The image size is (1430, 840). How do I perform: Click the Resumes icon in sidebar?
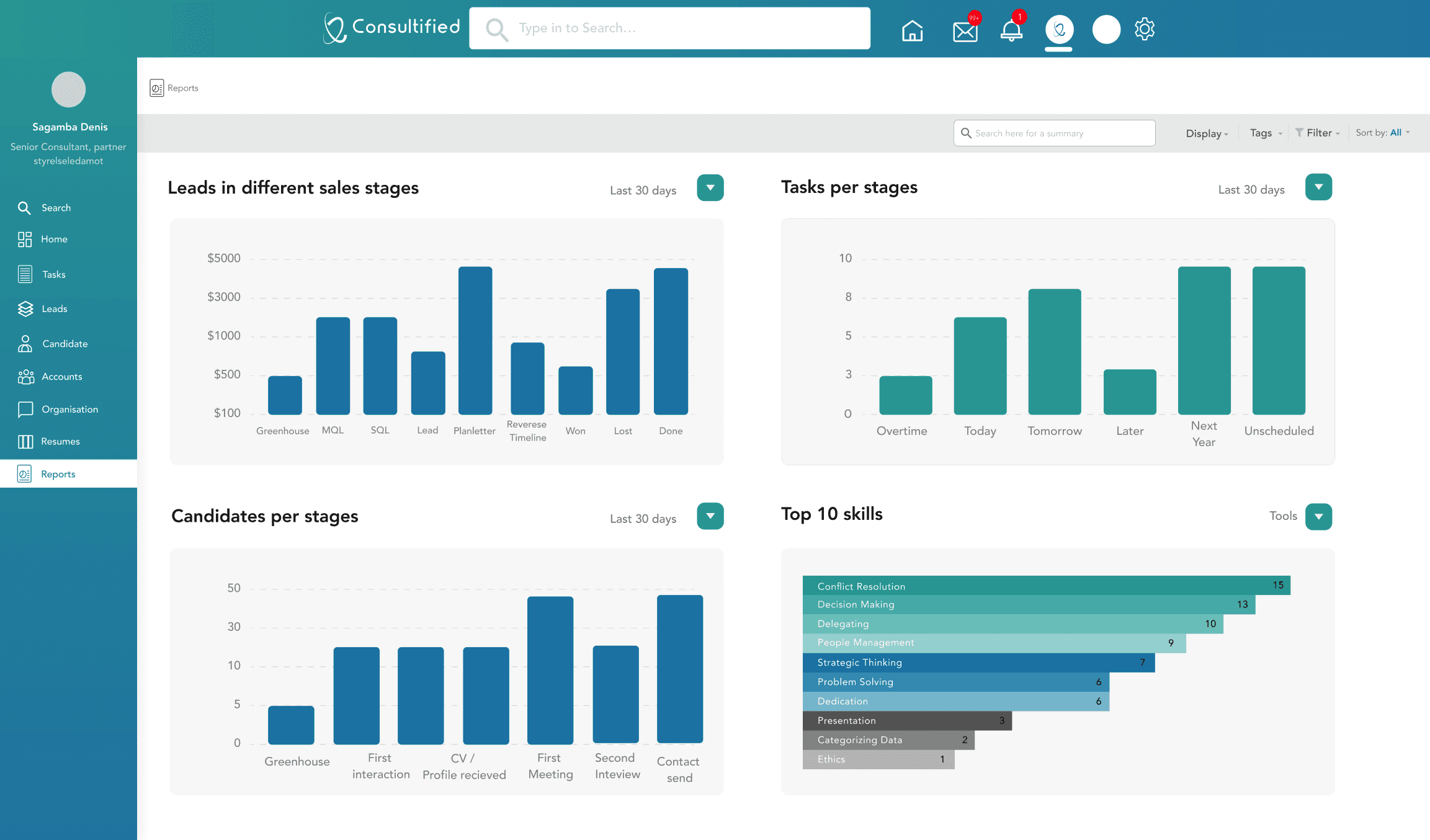[25, 442]
